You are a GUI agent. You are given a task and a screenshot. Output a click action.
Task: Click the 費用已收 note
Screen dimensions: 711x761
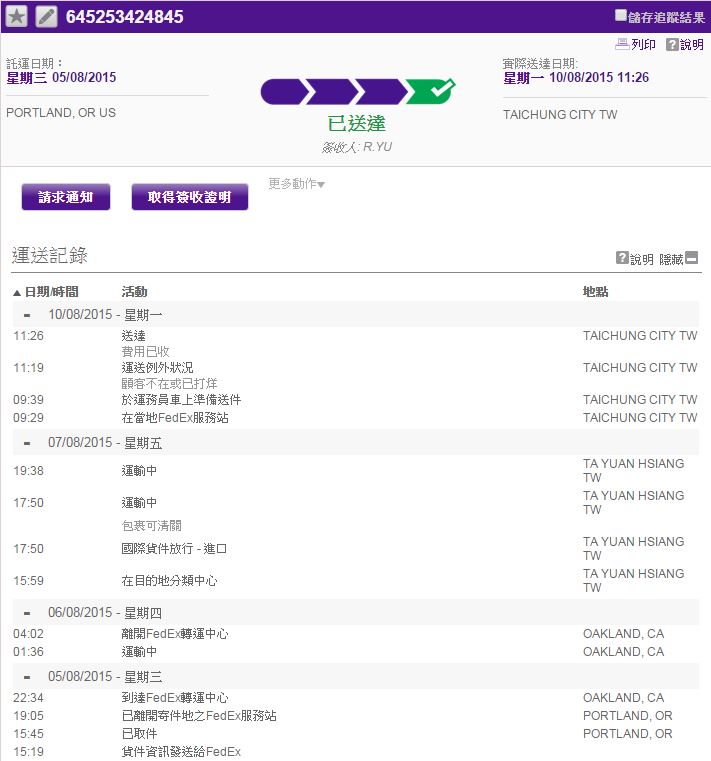(x=145, y=352)
